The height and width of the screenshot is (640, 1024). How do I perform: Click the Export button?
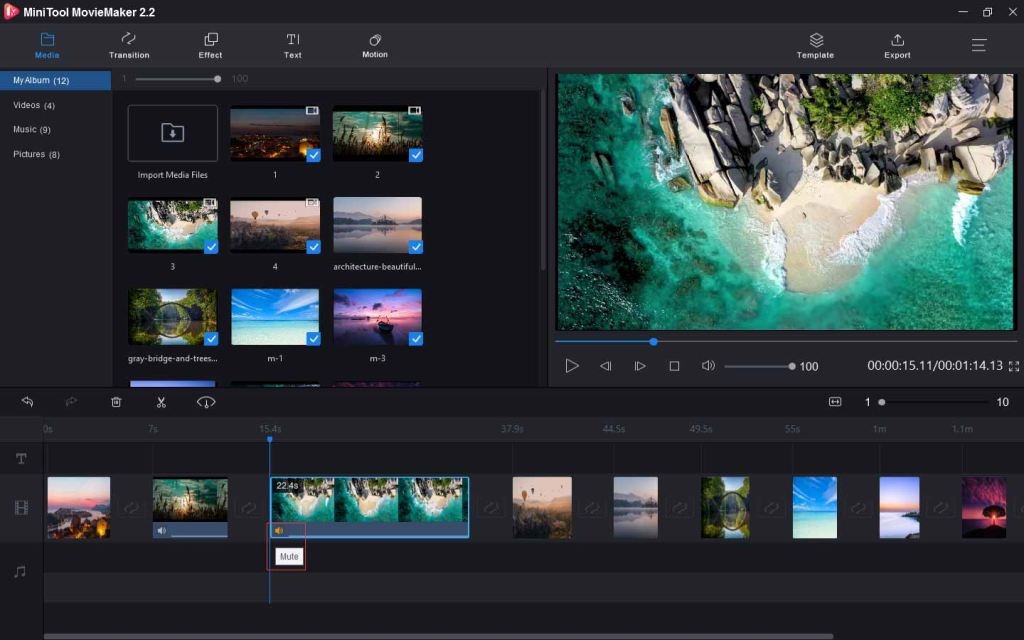pos(897,45)
